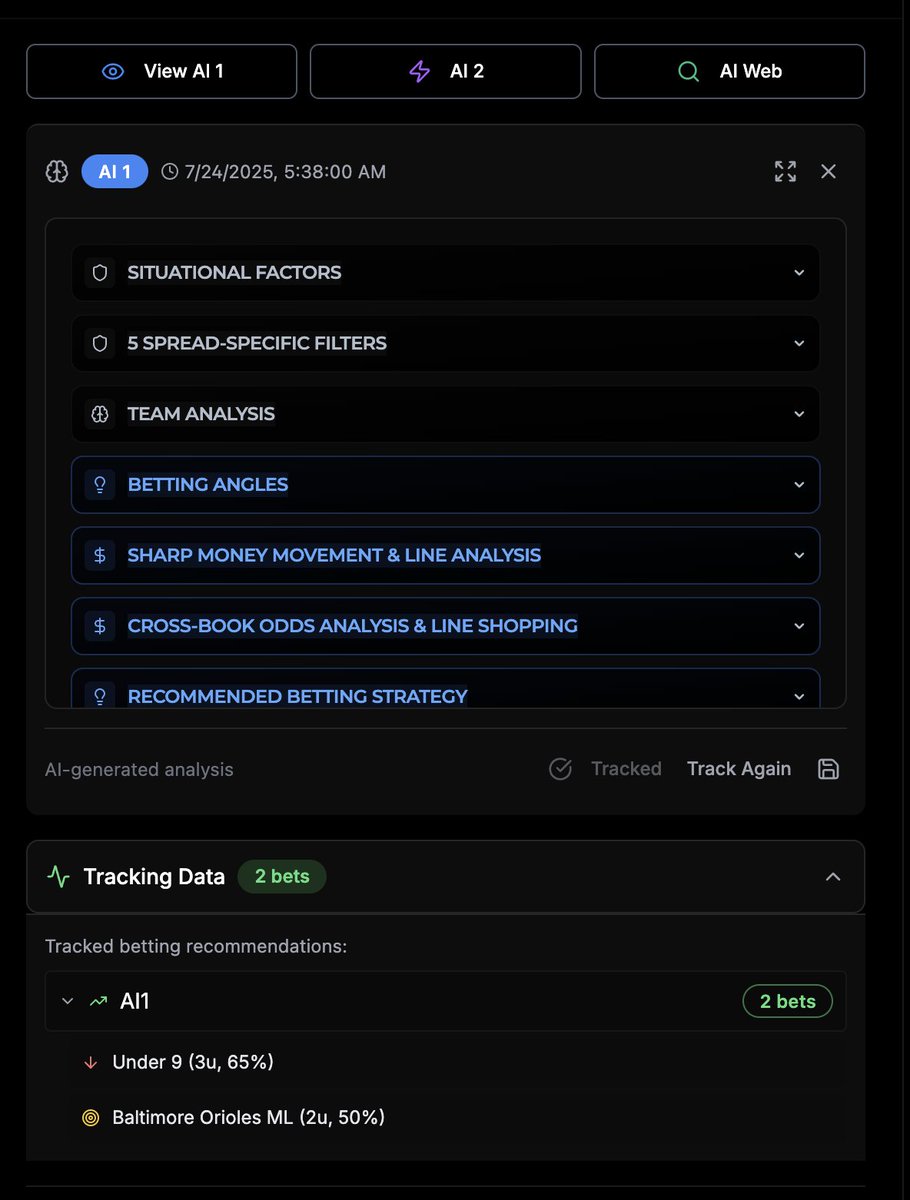Image resolution: width=910 pixels, height=1200 pixels.
Task: Collapse the AI1 bets list
Action: [67, 1000]
